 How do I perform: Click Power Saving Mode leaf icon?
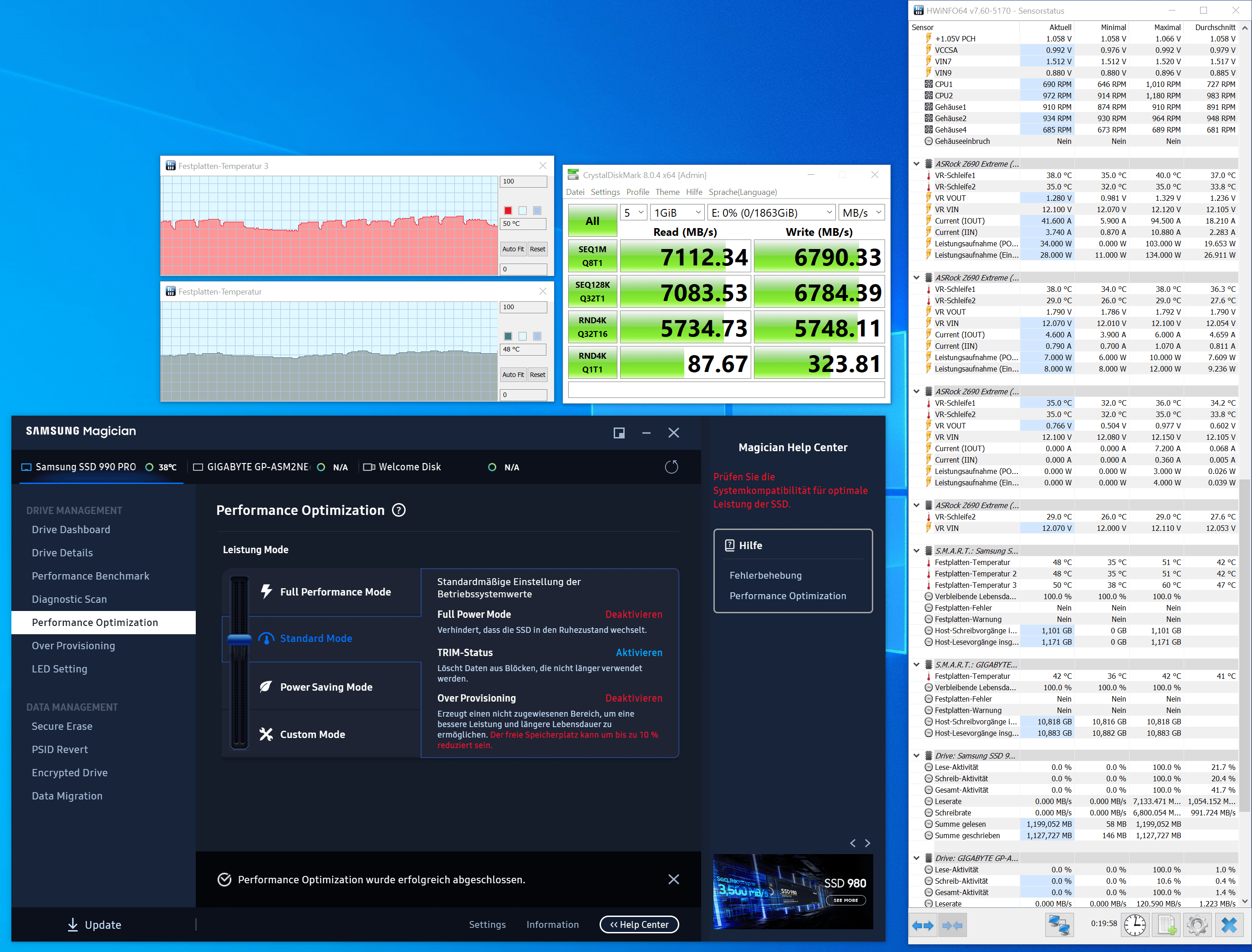(x=266, y=687)
